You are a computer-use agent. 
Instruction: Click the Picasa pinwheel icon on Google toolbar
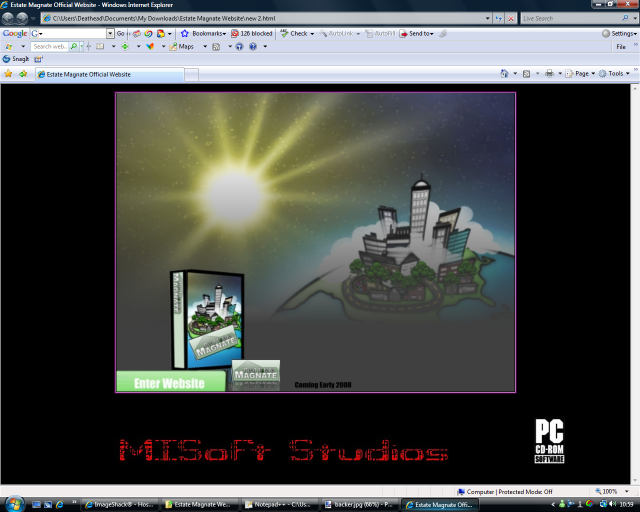coord(149,33)
